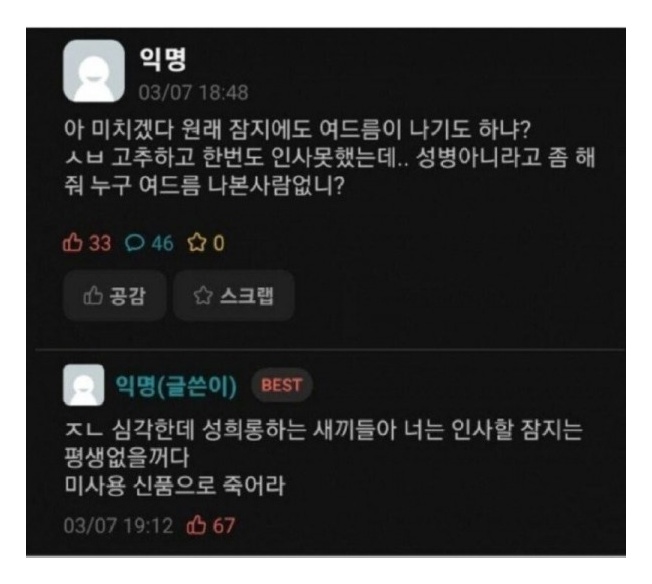Click the comment like count 67
Image resolution: width=652 pixels, height=584 pixels.
pyautogui.click(x=224, y=526)
